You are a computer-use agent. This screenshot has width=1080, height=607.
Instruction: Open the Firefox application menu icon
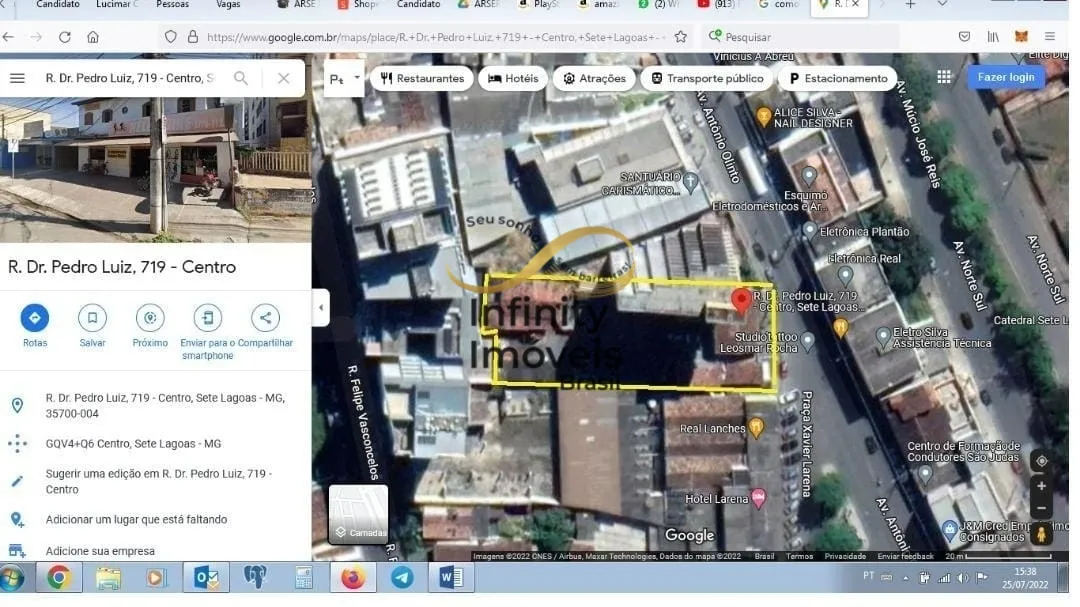(x=1049, y=37)
